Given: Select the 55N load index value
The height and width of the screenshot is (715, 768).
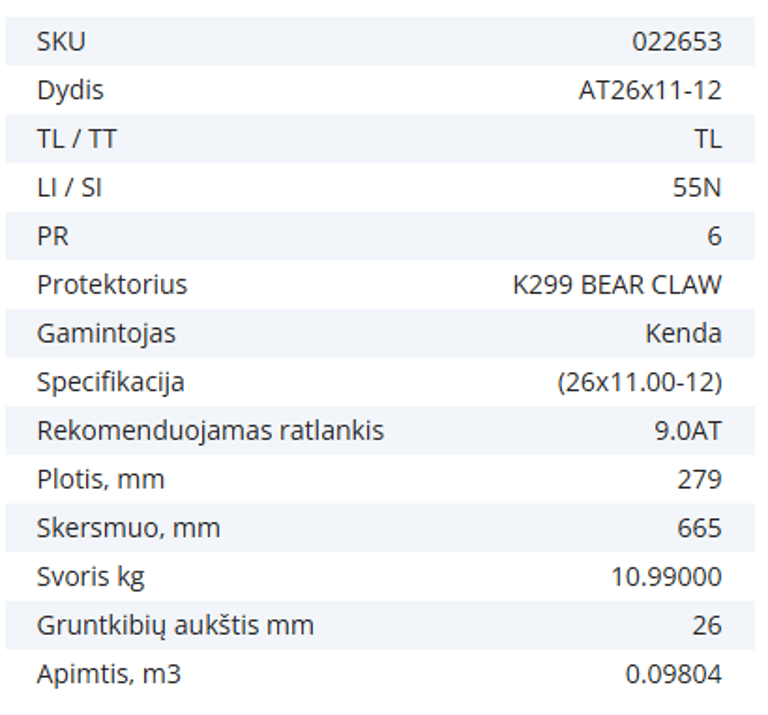Looking at the screenshot, I should pyautogui.click(x=697, y=188).
